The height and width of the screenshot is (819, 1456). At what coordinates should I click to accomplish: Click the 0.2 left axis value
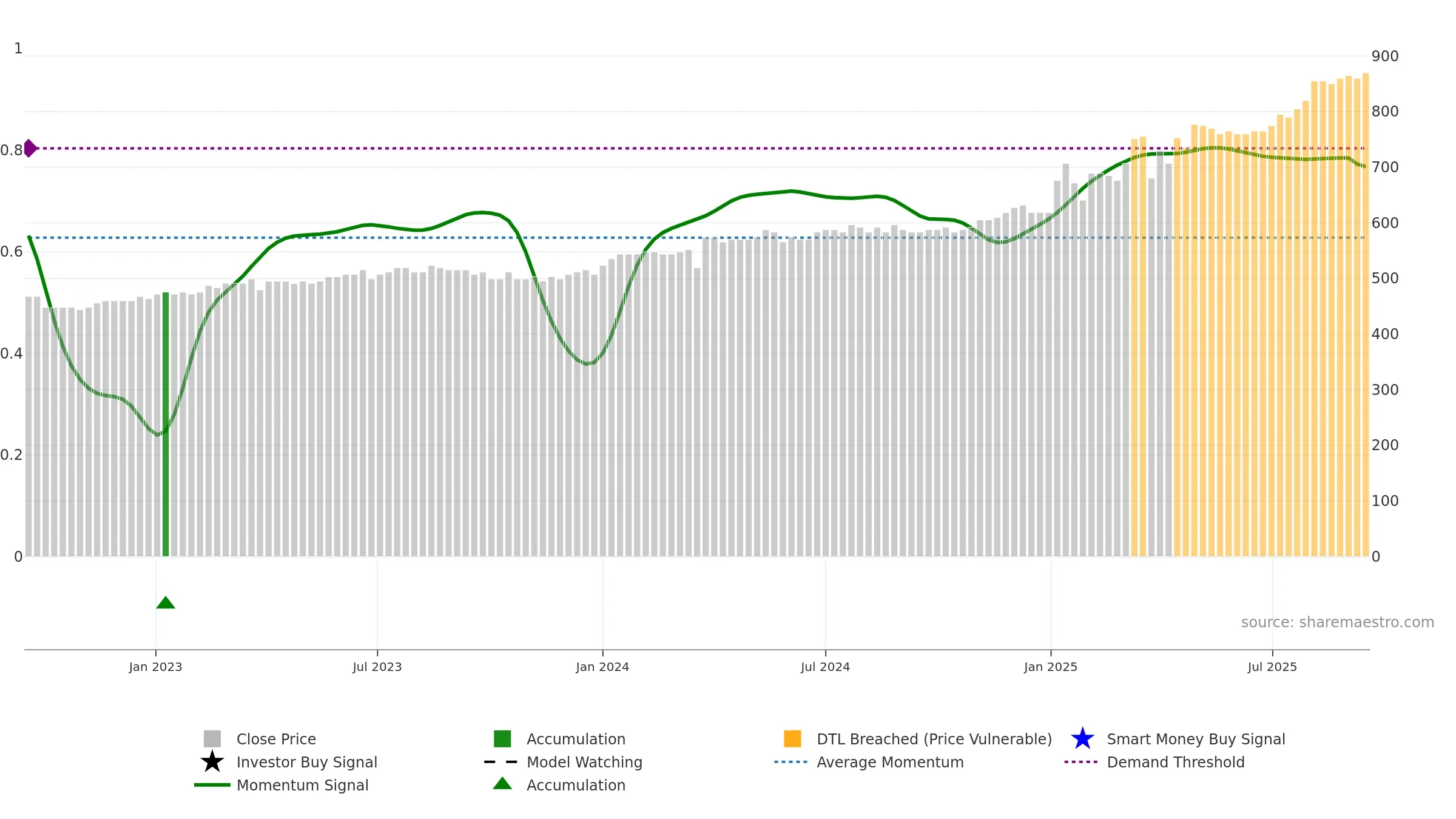point(12,455)
